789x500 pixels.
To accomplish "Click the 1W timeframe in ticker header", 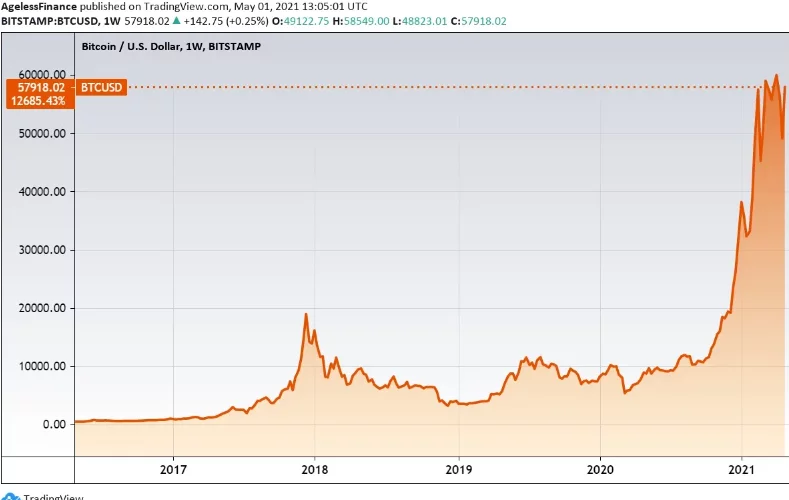I will 112,19.
